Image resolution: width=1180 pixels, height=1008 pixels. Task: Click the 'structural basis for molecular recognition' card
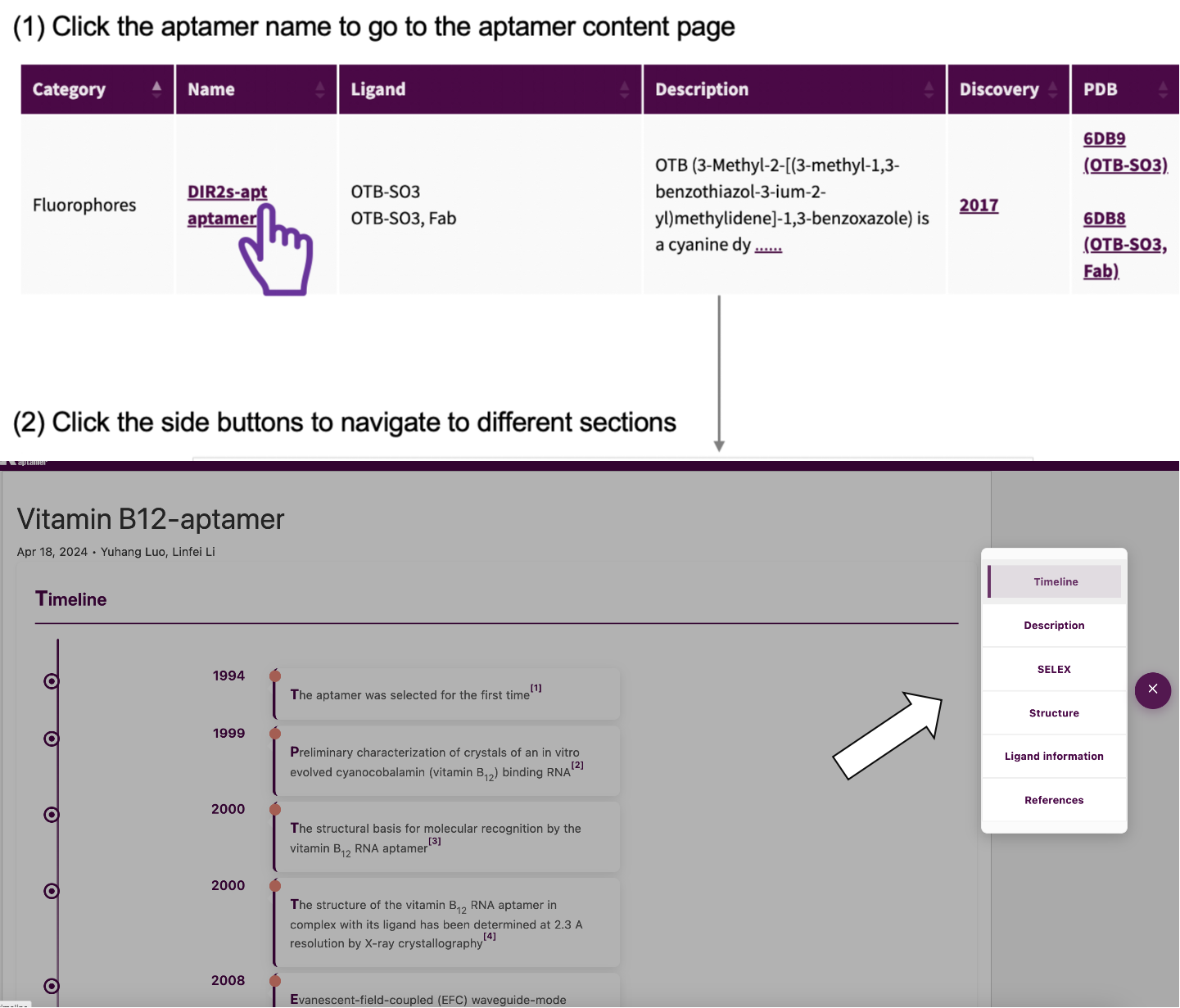pos(446,838)
